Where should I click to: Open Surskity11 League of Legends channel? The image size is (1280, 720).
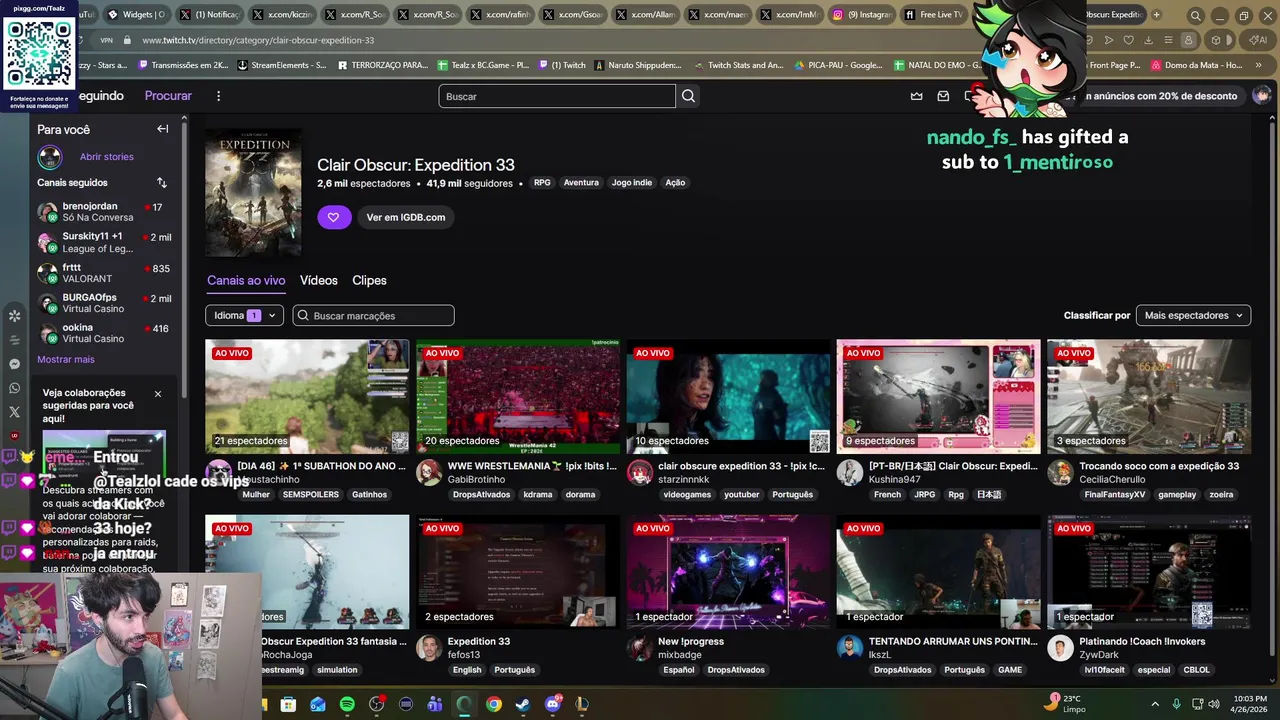[x=104, y=242]
